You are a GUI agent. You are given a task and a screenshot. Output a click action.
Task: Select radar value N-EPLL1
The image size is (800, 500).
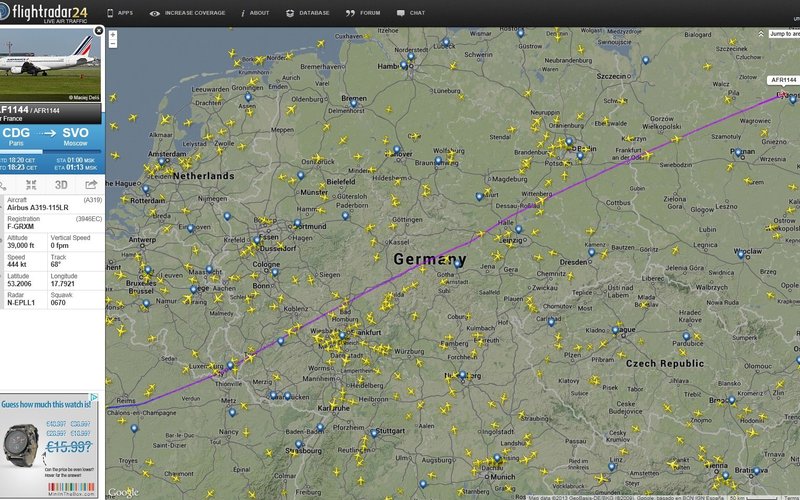coord(21,303)
